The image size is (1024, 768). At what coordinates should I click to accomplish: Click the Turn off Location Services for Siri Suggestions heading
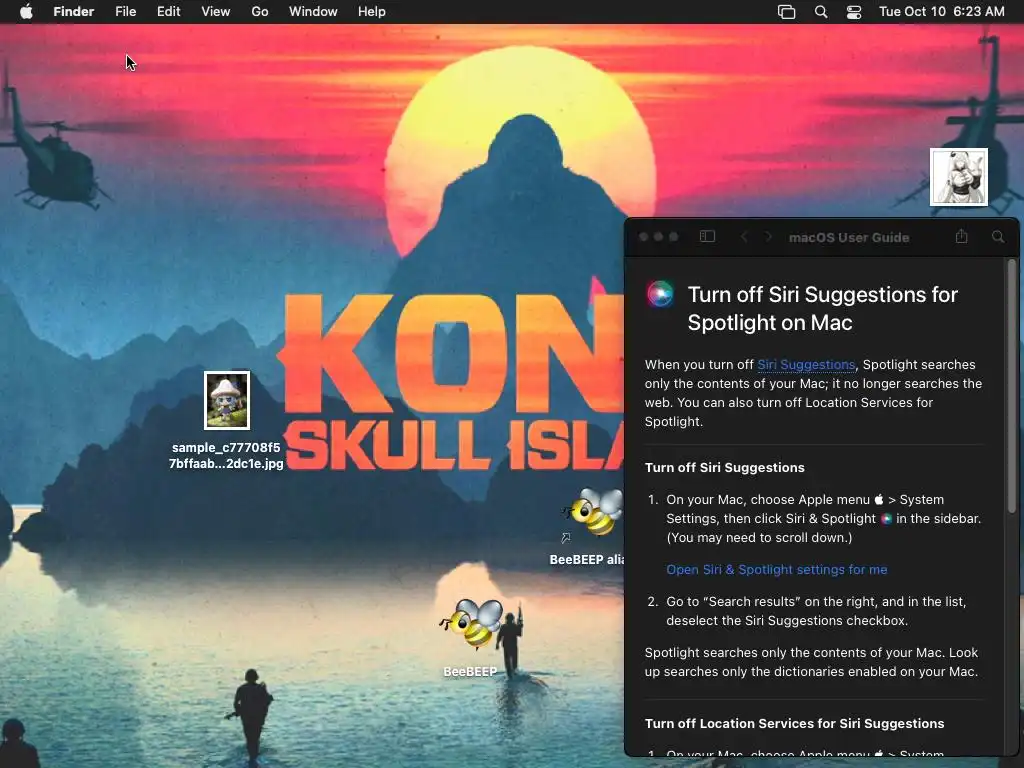(x=794, y=724)
